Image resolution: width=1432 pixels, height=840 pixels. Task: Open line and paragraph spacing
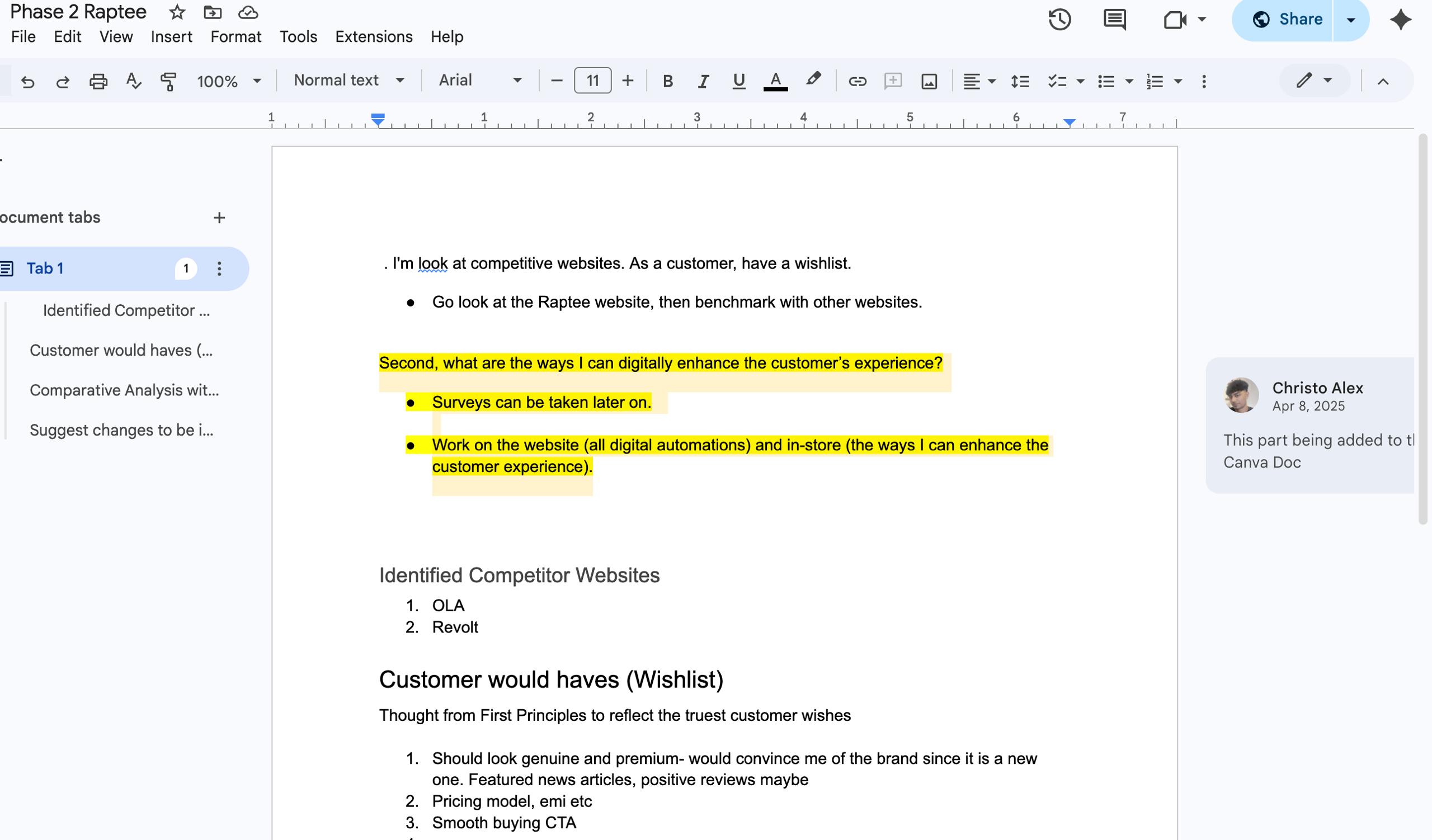[x=1020, y=81]
